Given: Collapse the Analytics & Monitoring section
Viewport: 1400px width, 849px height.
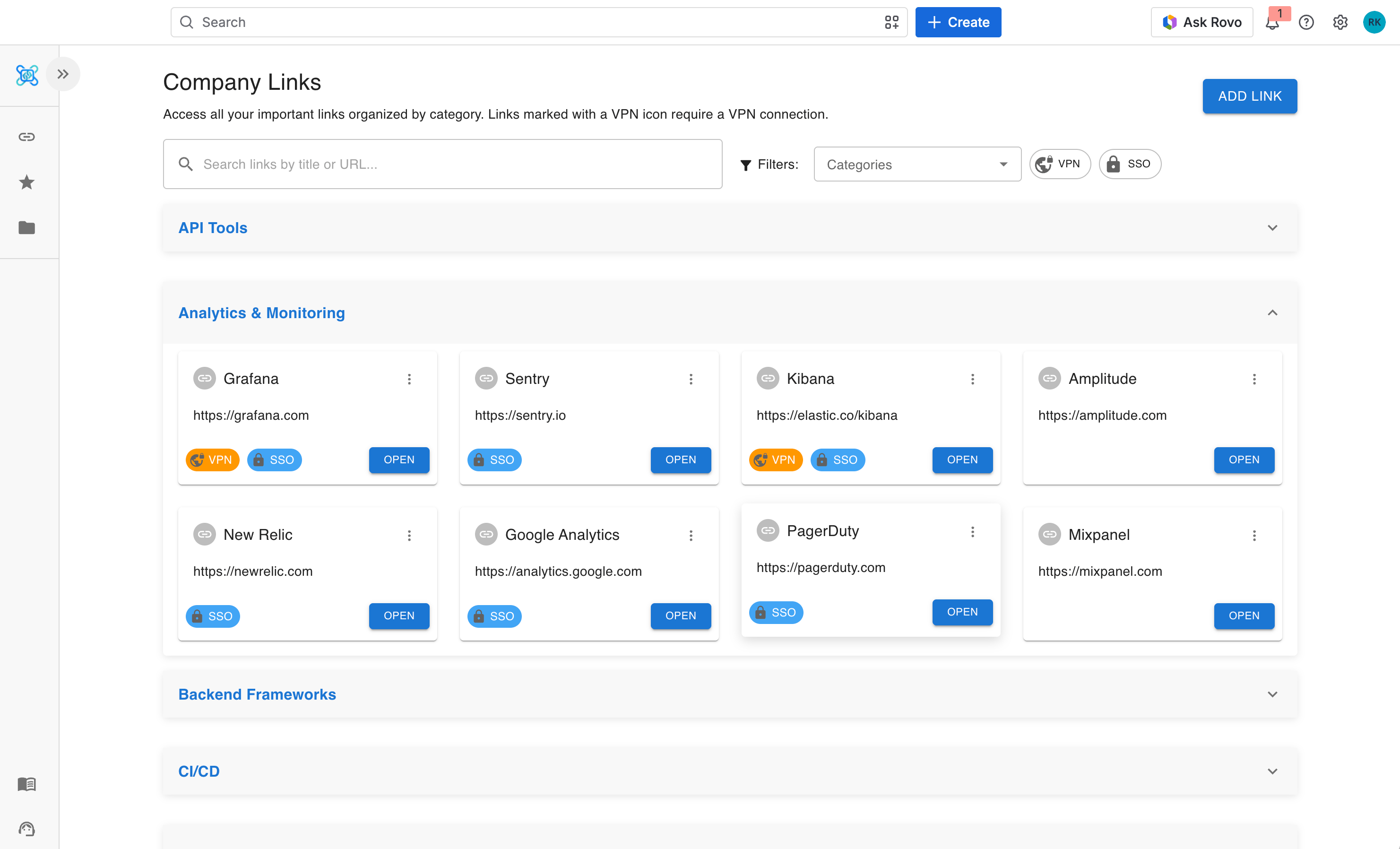Looking at the screenshot, I should coord(730,313).
